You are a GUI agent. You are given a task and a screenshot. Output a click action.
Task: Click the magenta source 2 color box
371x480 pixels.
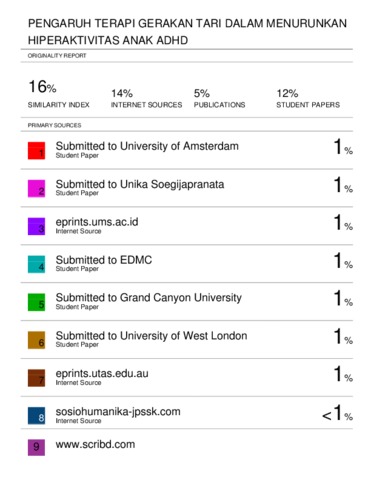36,189
